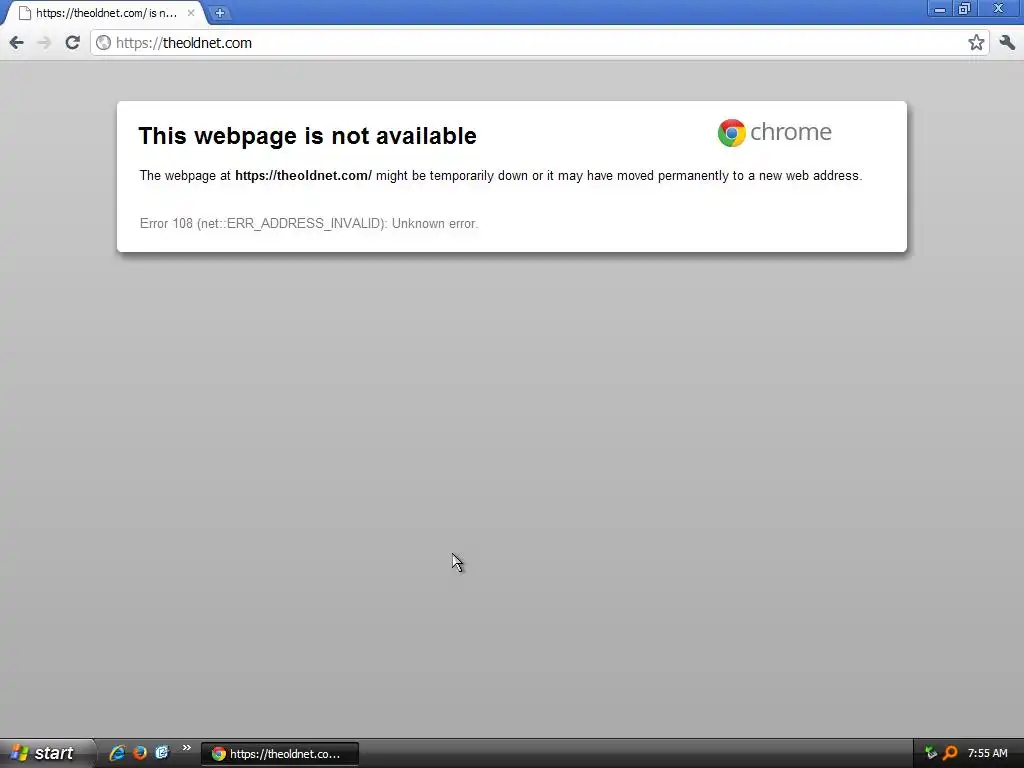
Task: Click the Error 108 ERR_ADDRESS_INVALID text
Action: [309, 223]
